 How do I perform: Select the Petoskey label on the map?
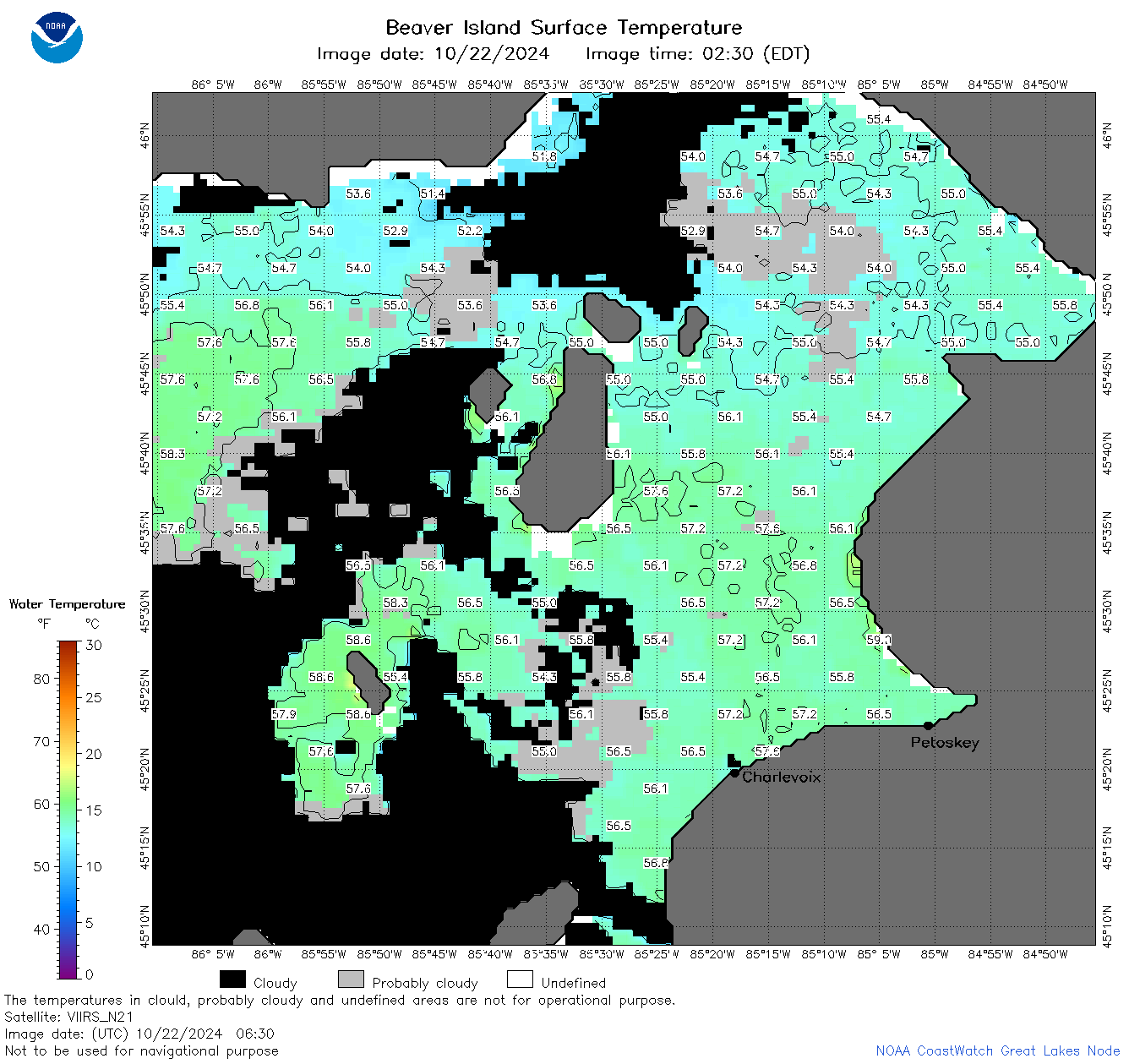point(945,743)
